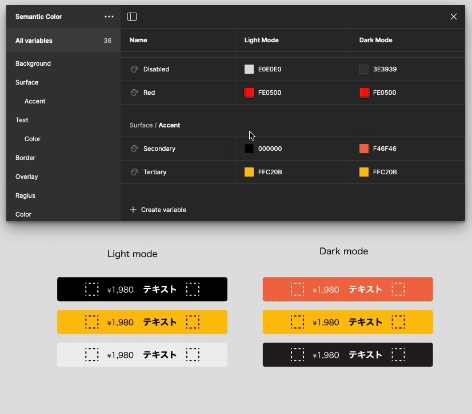Click the color type icon beside Disabled
This screenshot has height=414, width=472.
pyautogui.click(x=134, y=69)
